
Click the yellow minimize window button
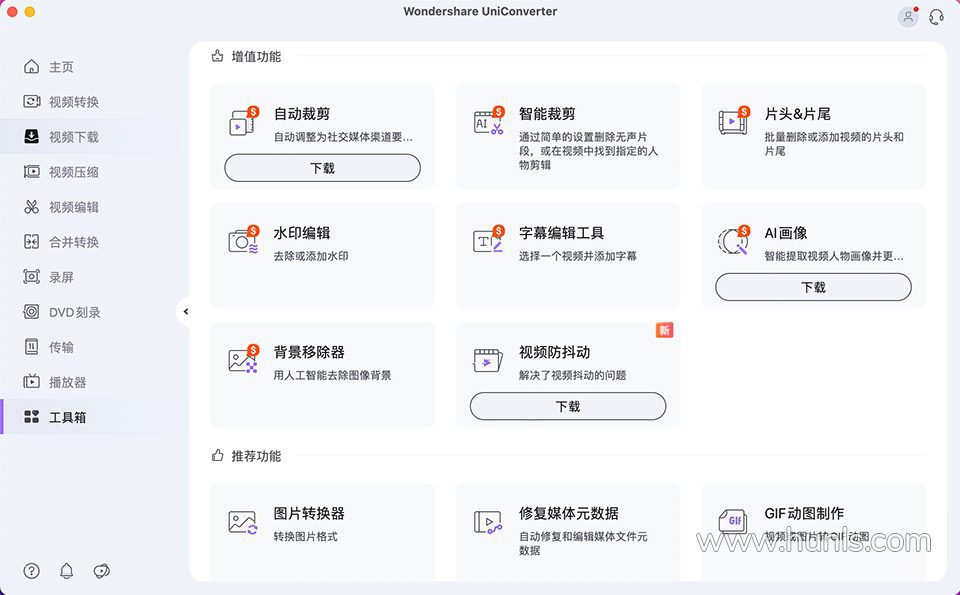pos(29,12)
